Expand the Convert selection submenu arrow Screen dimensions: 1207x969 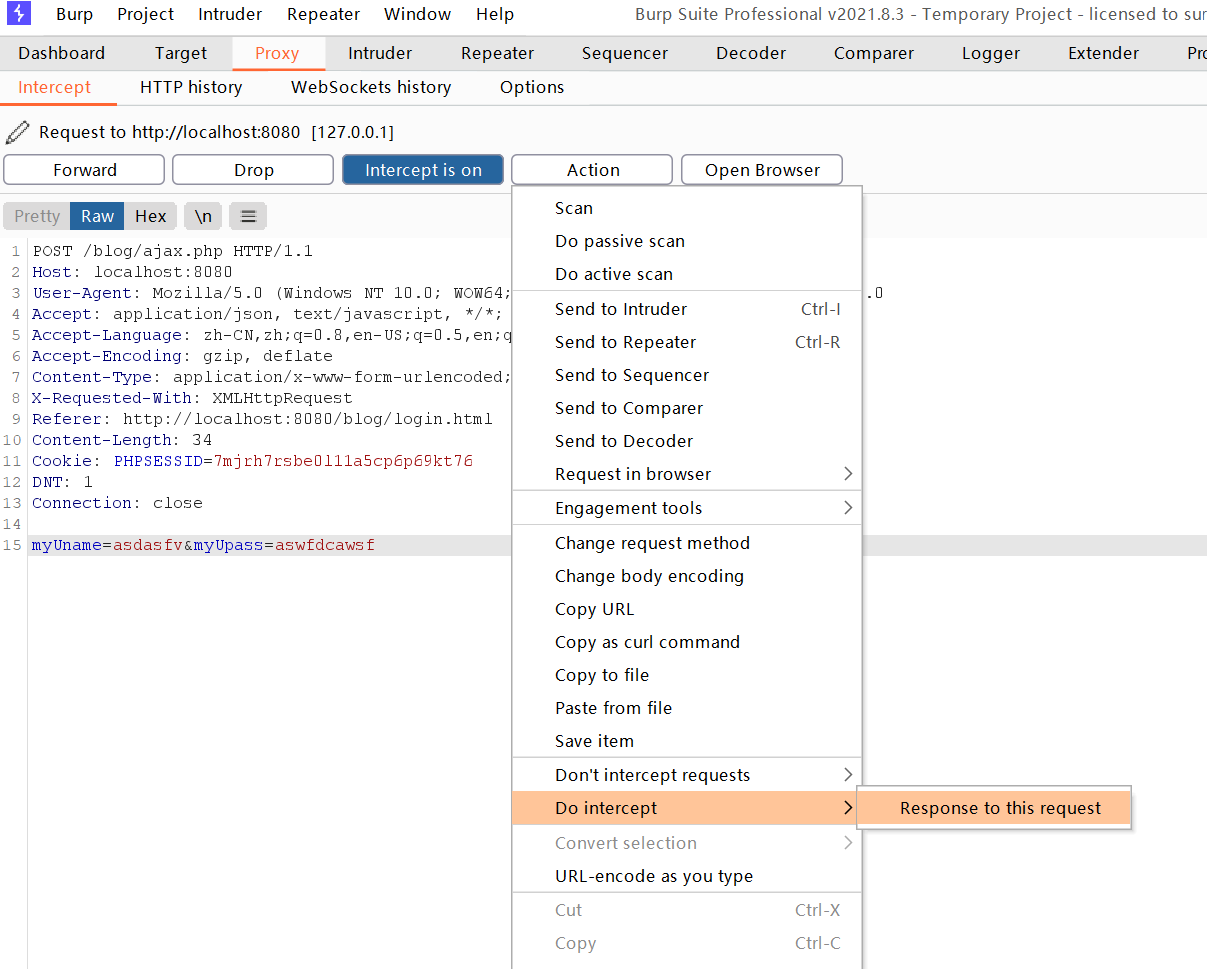[x=848, y=842]
